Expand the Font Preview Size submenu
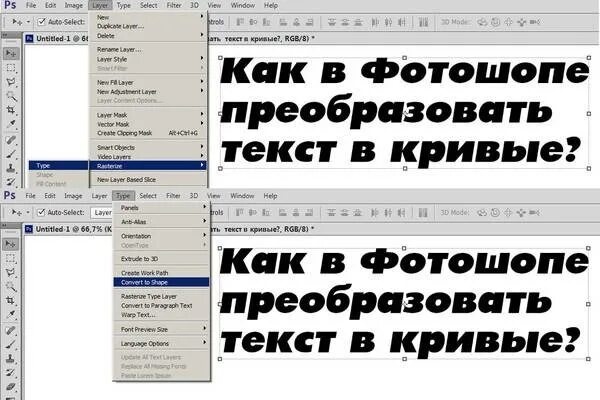 point(161,330)
